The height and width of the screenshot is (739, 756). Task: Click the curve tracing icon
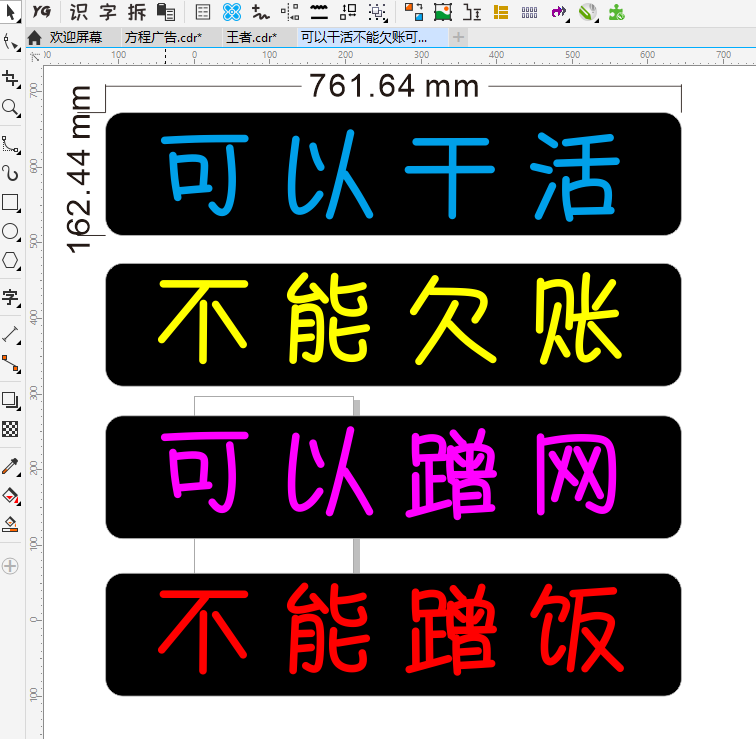tap(261, 12)
